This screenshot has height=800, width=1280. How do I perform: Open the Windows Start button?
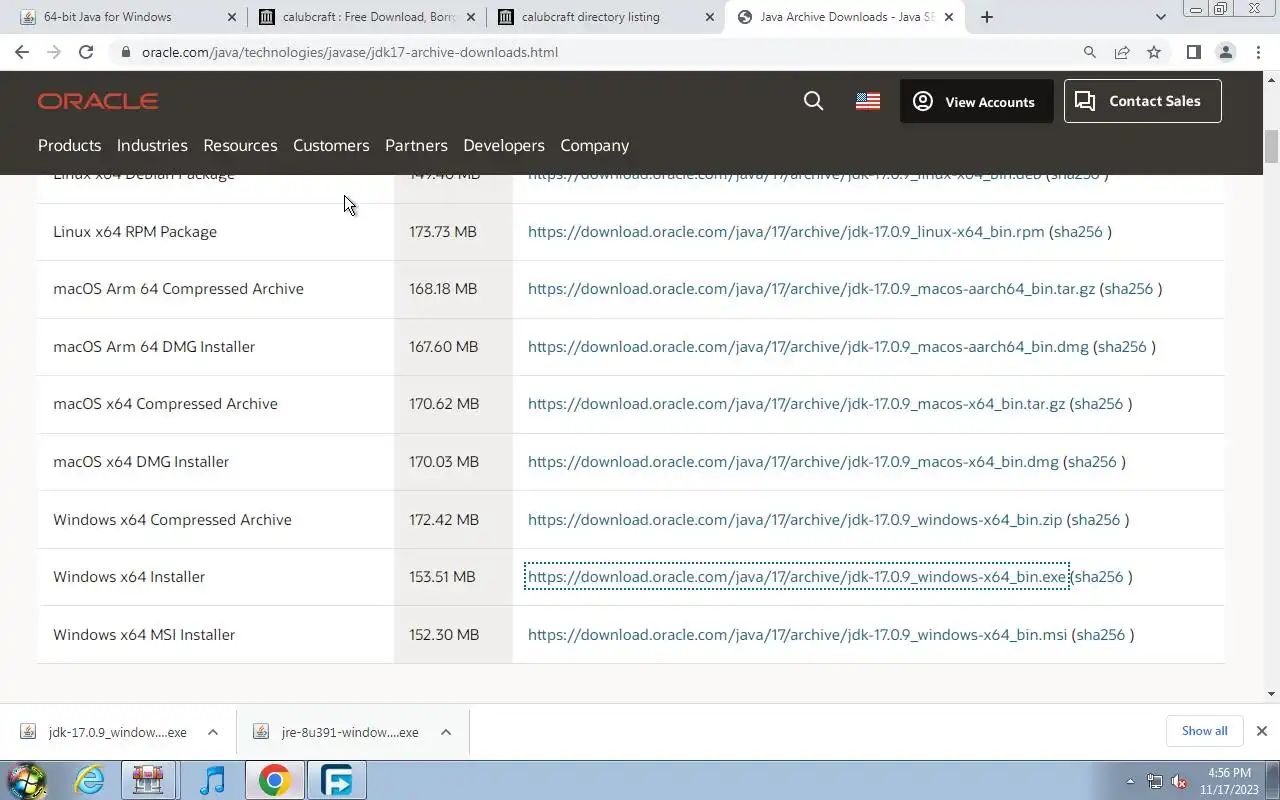26,780
